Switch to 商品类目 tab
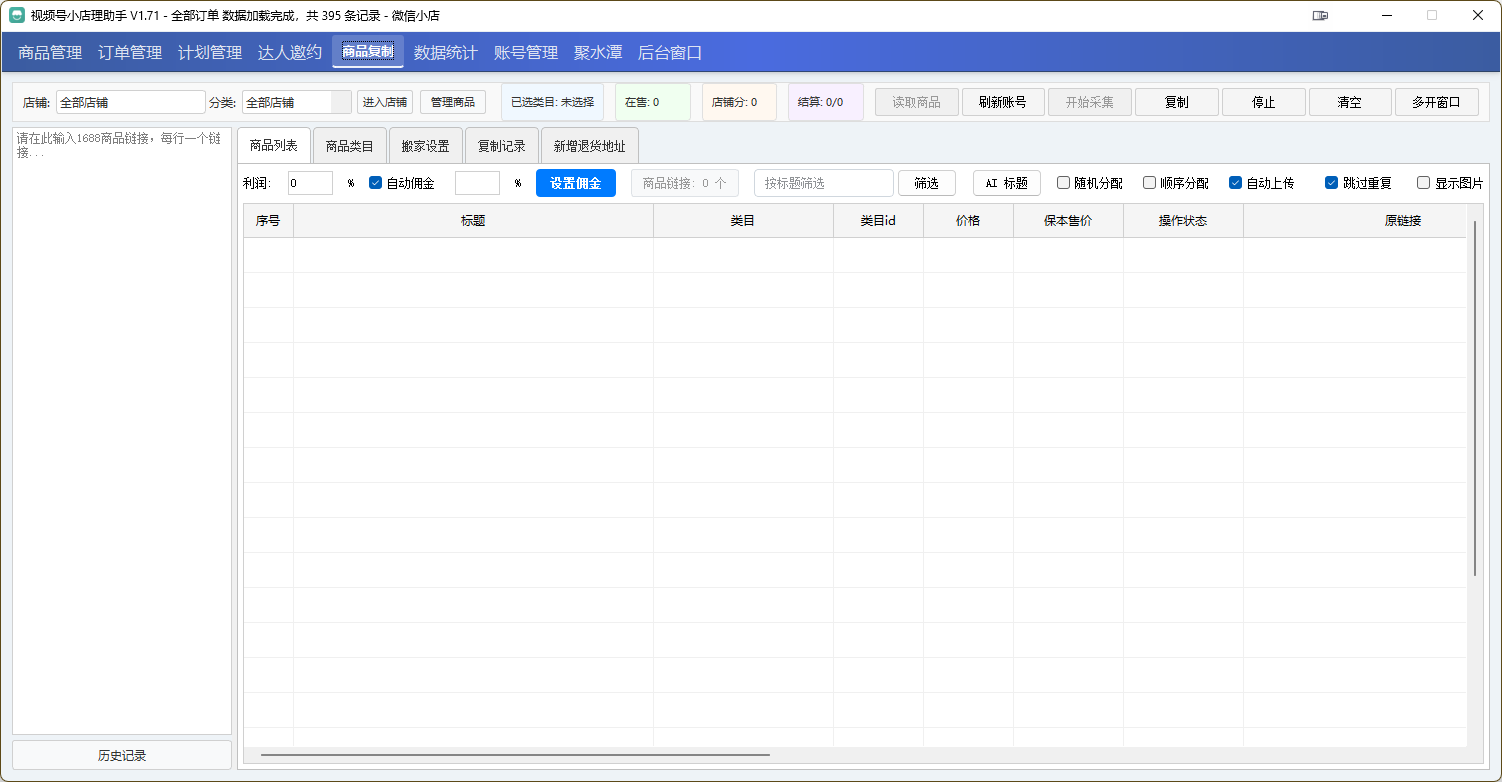Image resolution: width=1502 pixels, height=782 pixels. [x=350, y=146]
